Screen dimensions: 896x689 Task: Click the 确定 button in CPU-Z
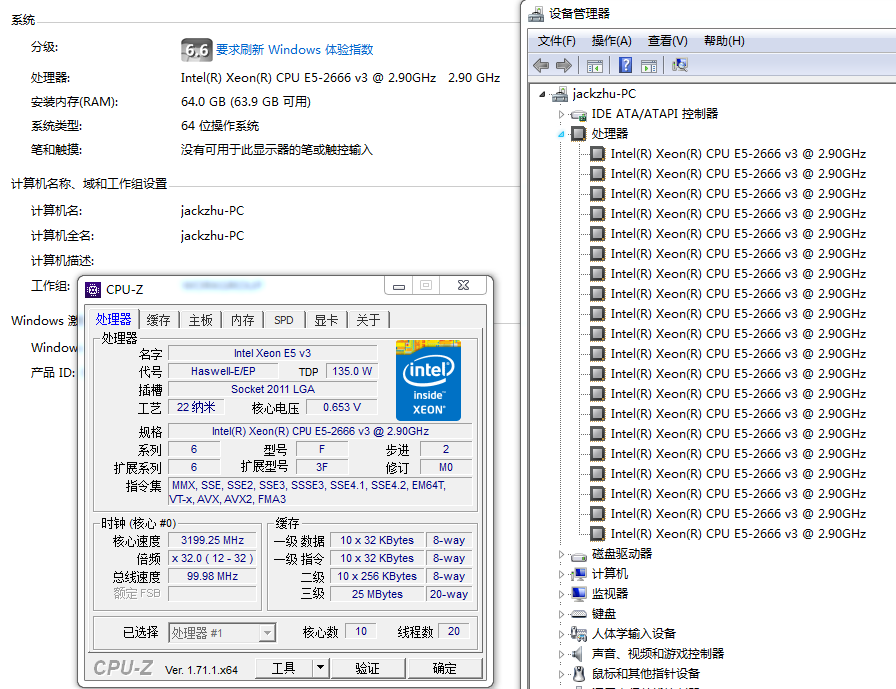point(445,667)
